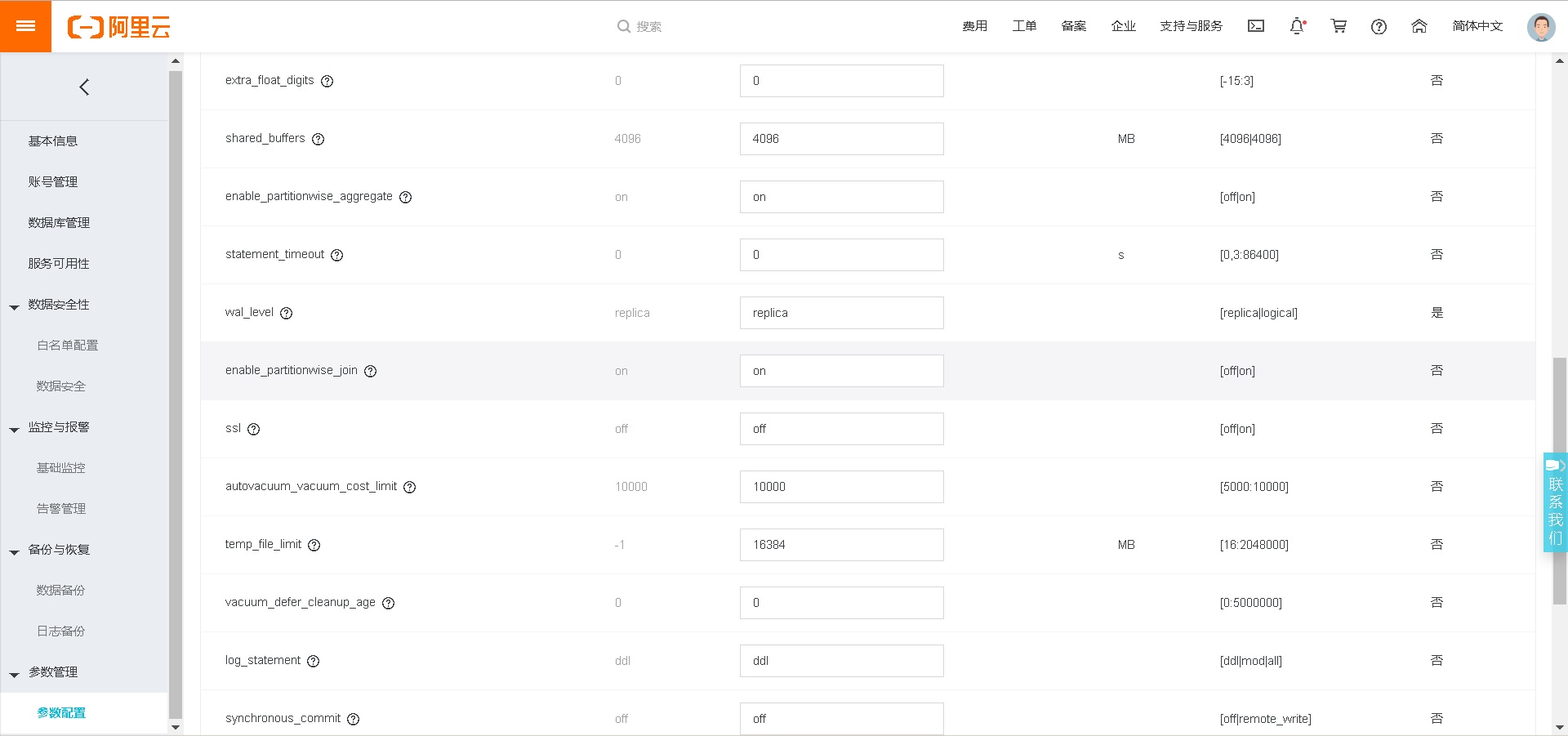This screenshot has width=1568, height=736.
Task: Show help for statement_timeout
Action: tap(337, 255)
